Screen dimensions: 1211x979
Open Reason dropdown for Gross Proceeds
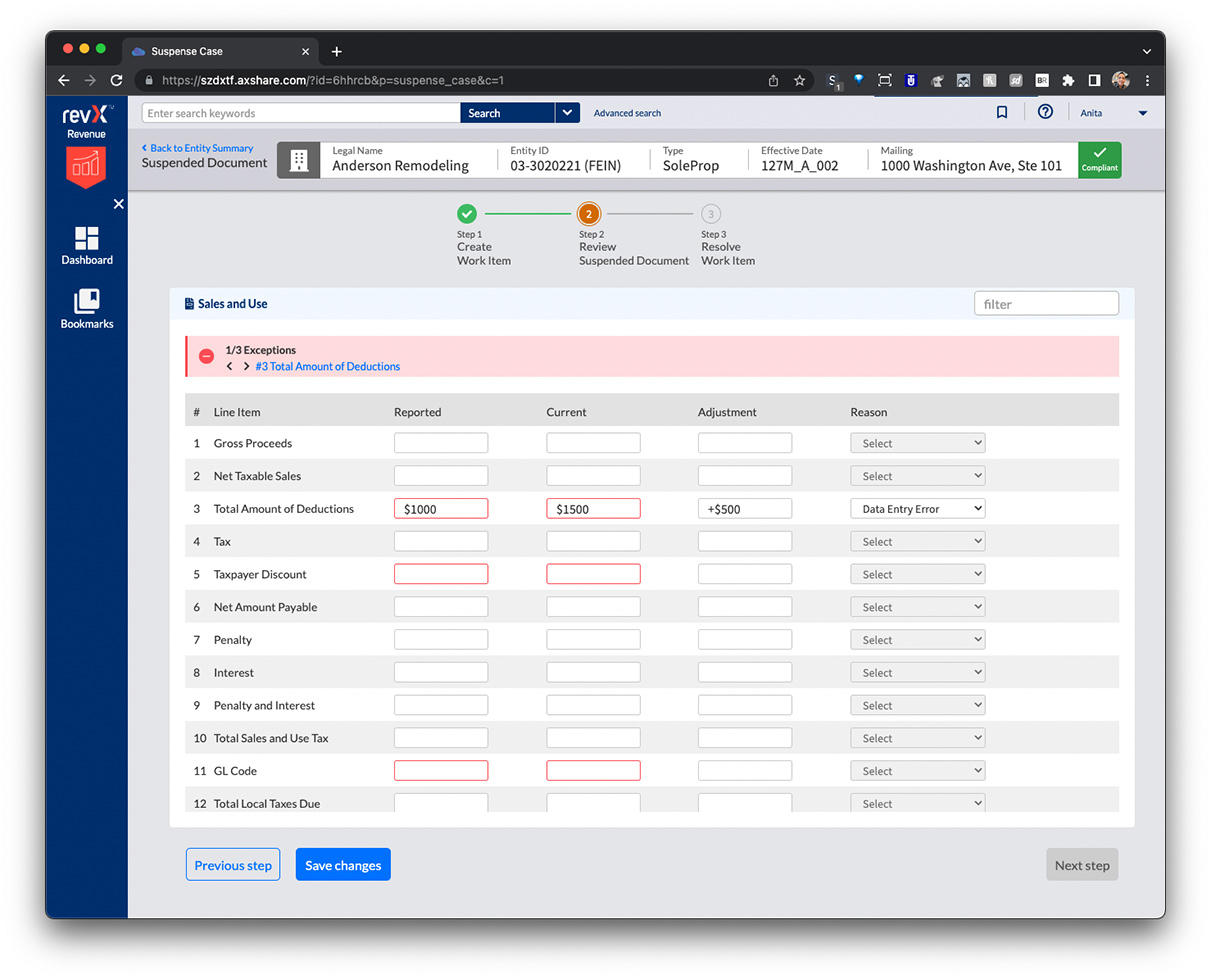(917, 443)
